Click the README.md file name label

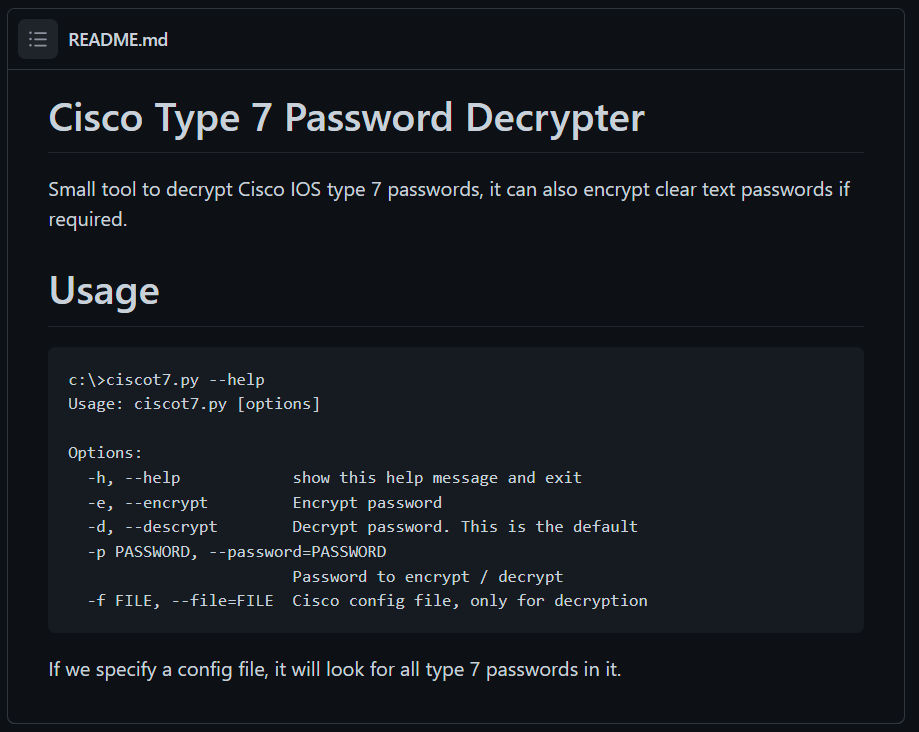coord(118,40)
